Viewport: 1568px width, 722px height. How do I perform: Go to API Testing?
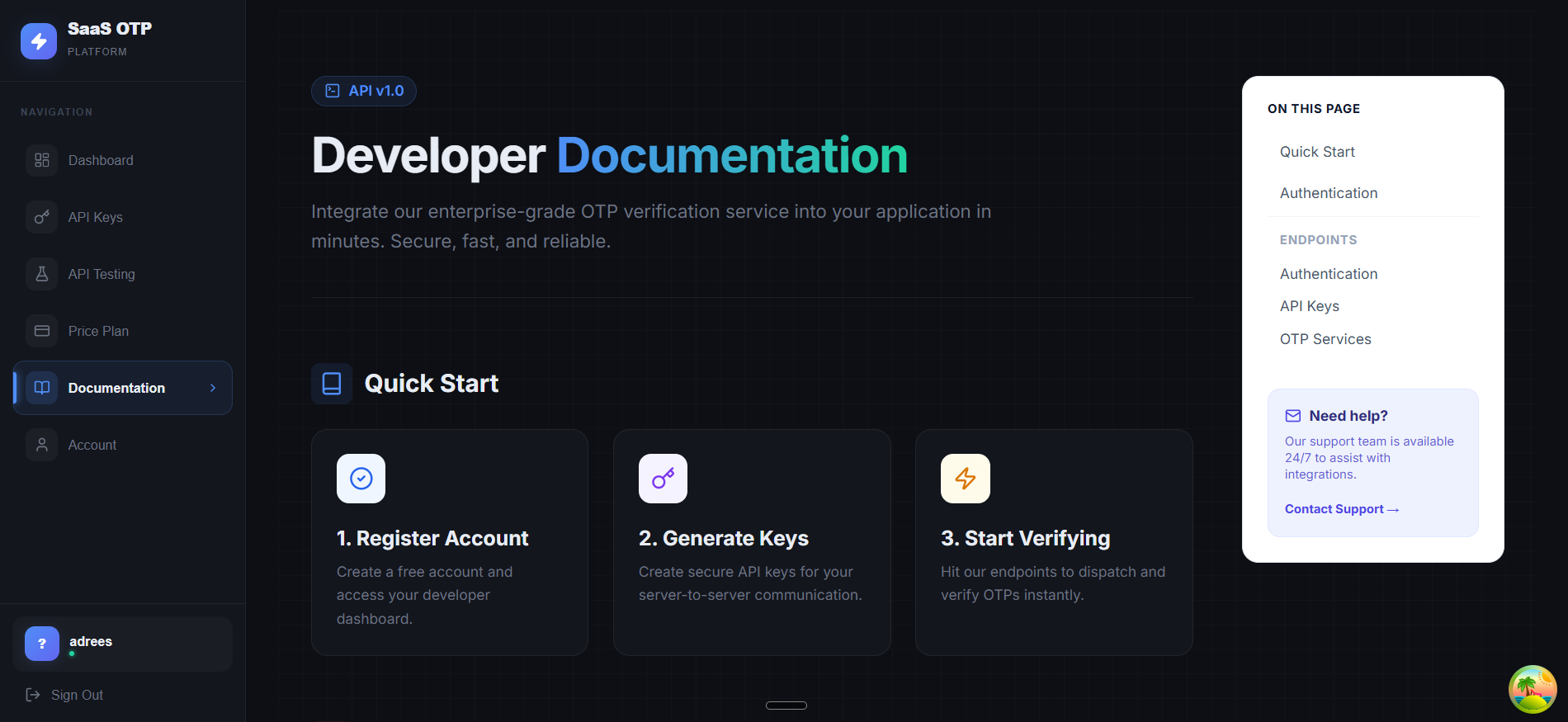[123, 274]
